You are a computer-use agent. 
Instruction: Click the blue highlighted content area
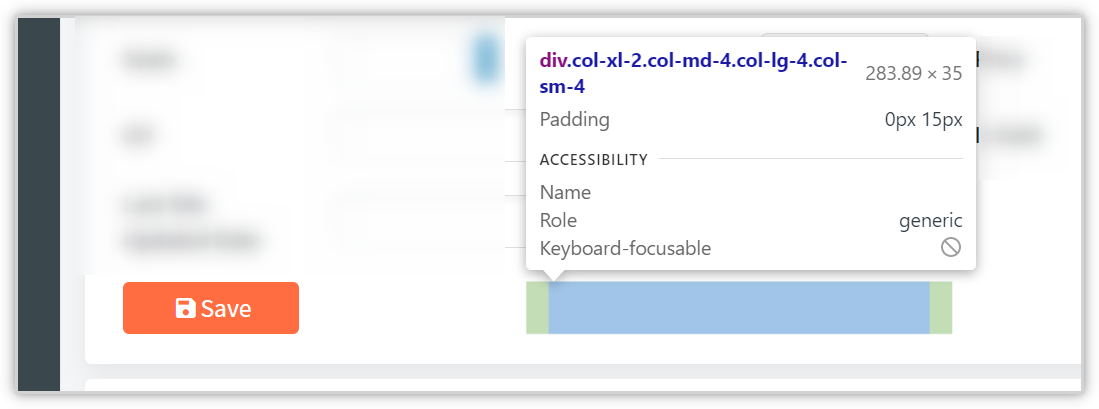(x=739, y=308)
